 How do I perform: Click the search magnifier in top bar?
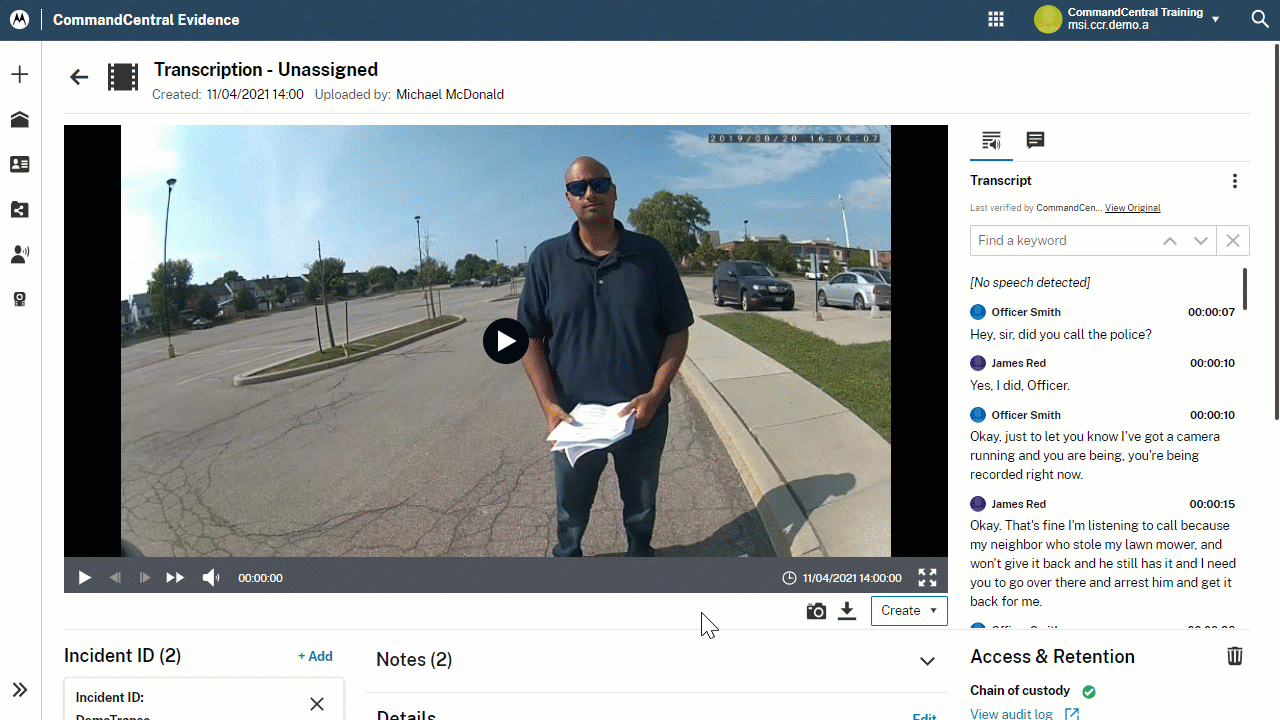pos(1260,19)
